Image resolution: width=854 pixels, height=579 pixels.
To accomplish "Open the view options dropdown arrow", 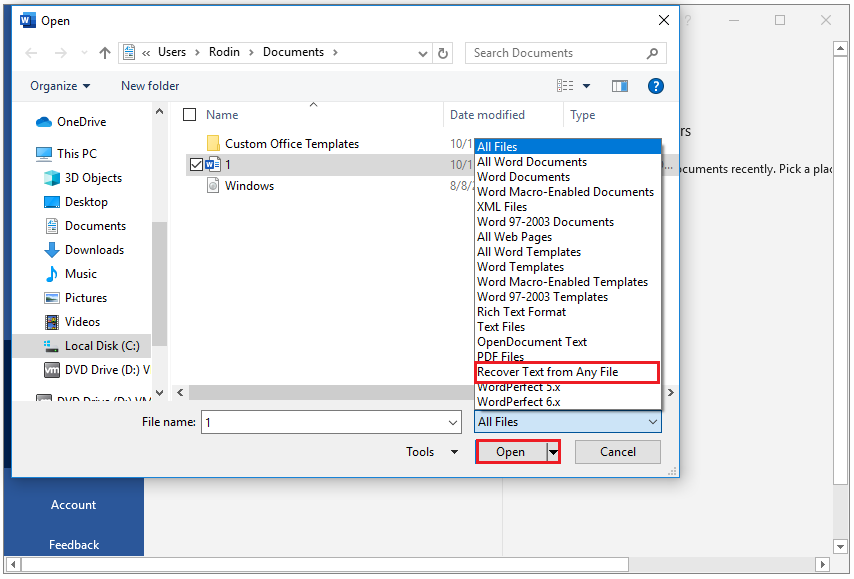I will tap(586, 86).
